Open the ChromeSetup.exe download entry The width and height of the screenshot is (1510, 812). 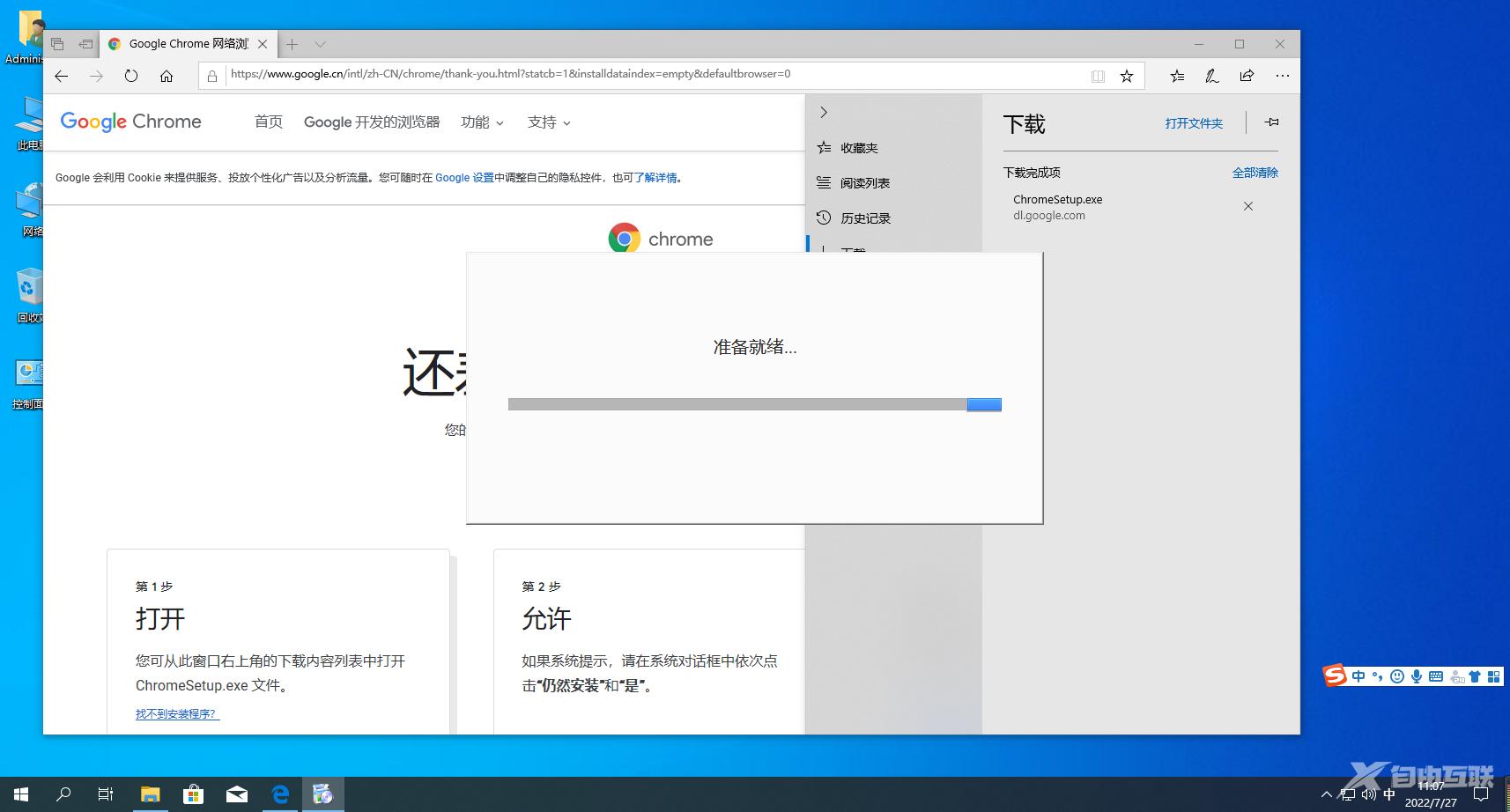click(x=1057, y=207)
